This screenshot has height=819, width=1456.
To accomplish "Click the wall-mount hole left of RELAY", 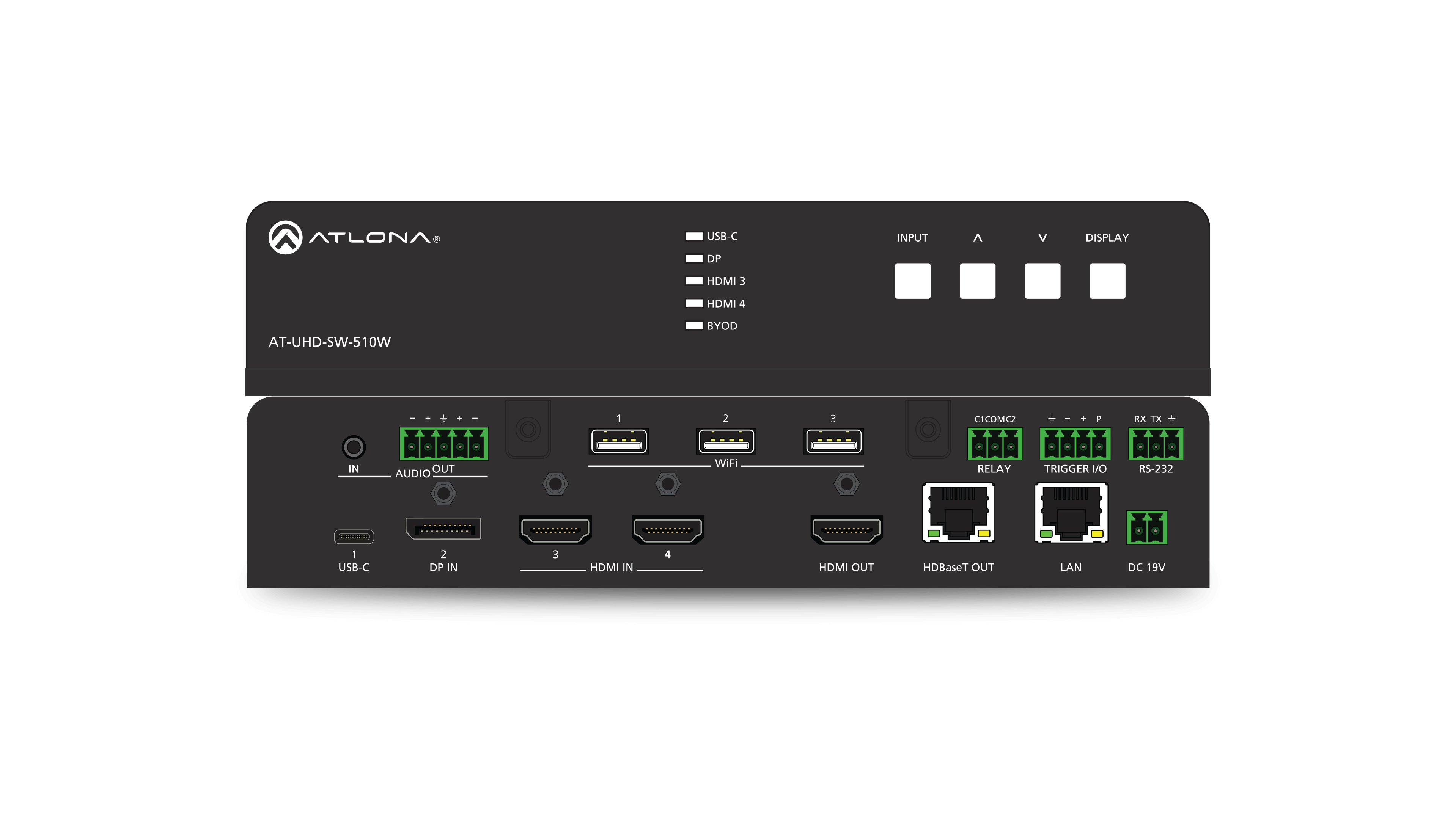I will tap(928, 429).
